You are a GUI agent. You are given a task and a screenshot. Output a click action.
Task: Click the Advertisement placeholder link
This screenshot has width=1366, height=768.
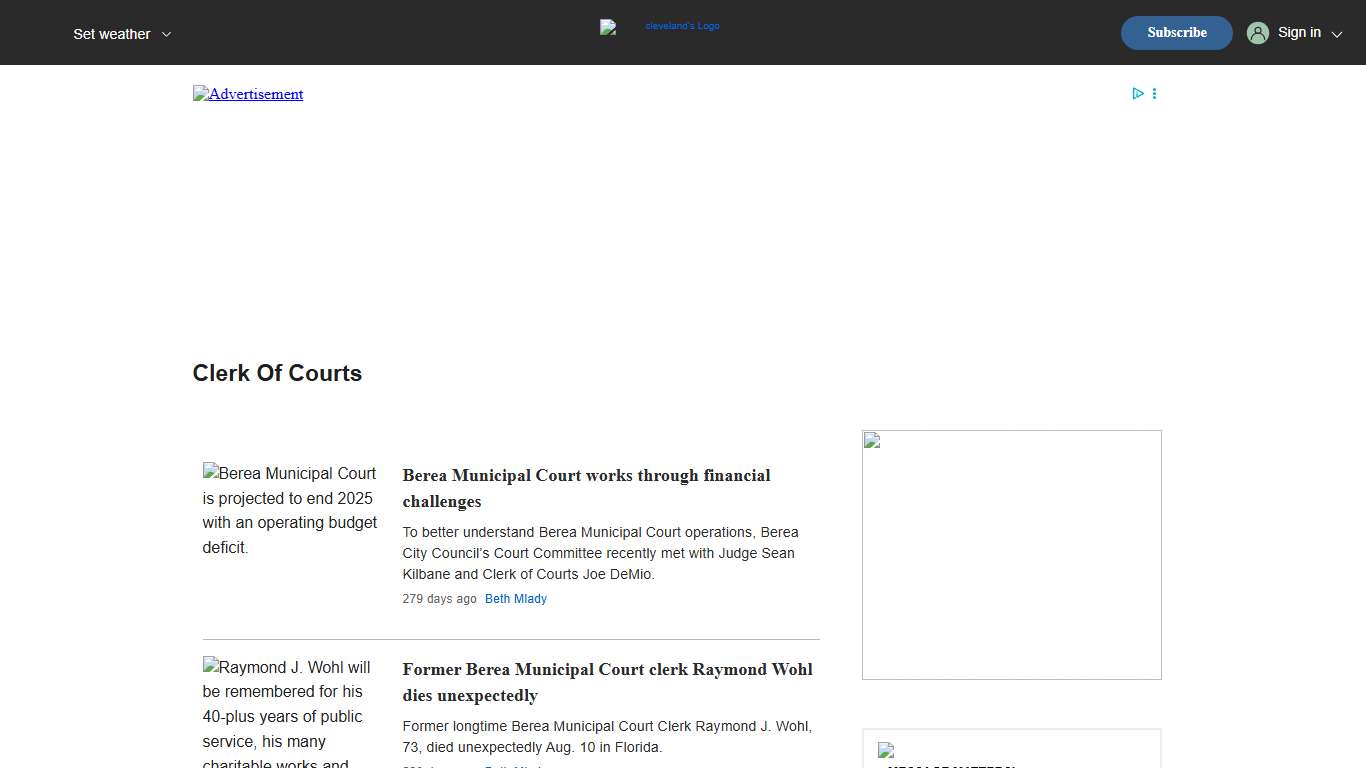pyautogui.click(x=247, y=93)
